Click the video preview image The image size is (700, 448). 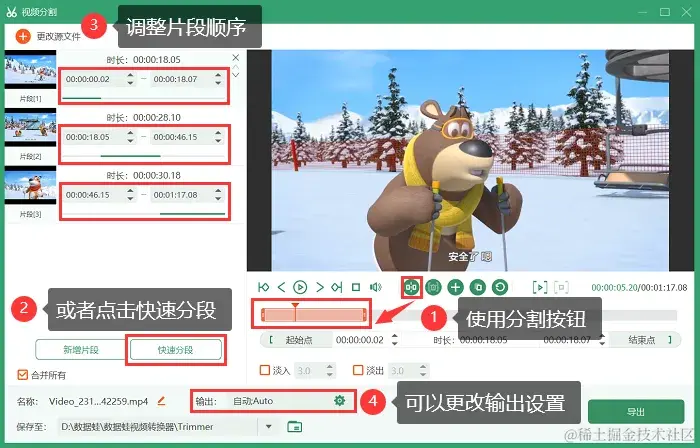pyautogui.click(x=470, y=160)
